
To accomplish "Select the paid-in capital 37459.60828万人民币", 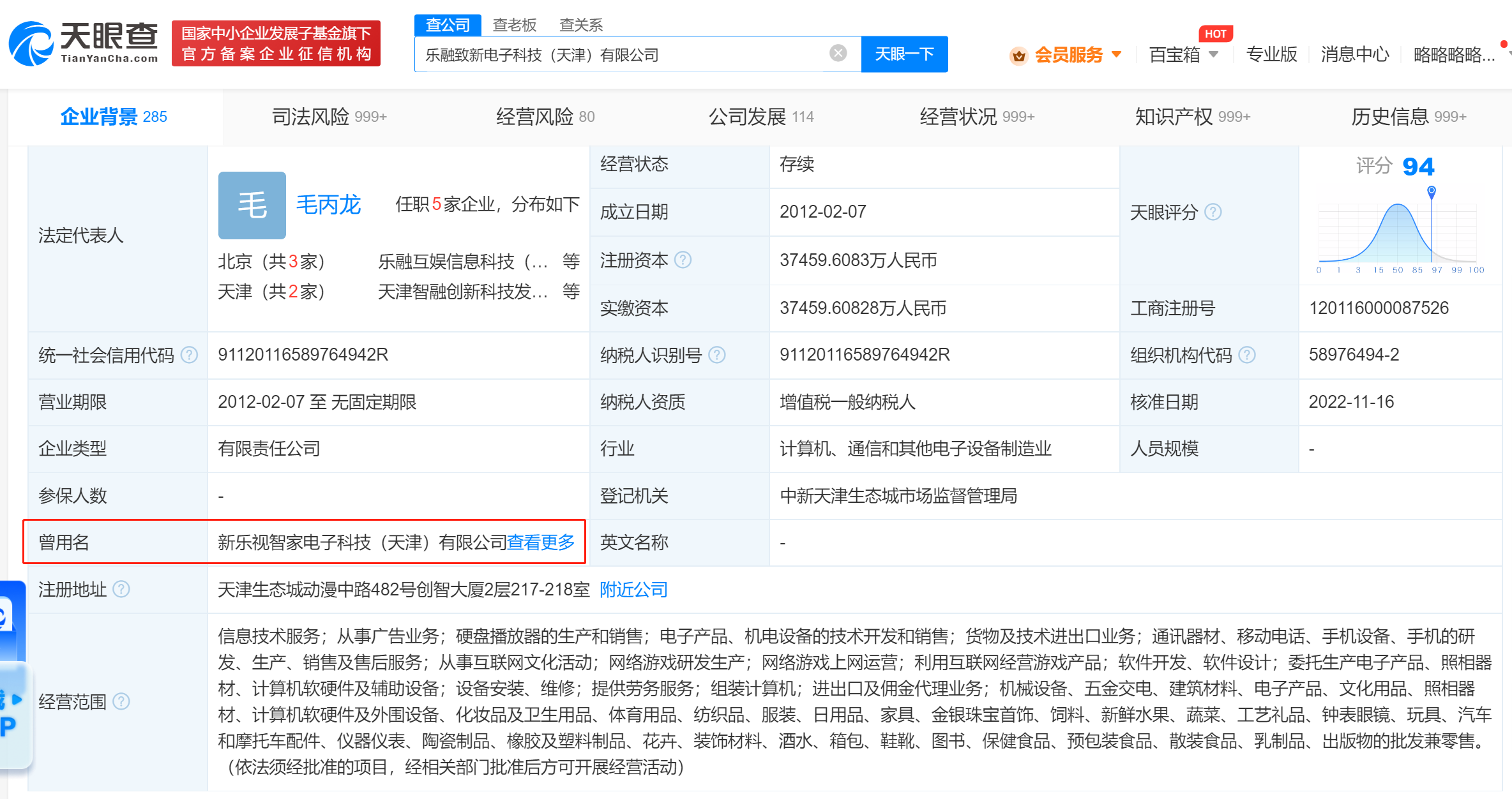I will (863, 308).
